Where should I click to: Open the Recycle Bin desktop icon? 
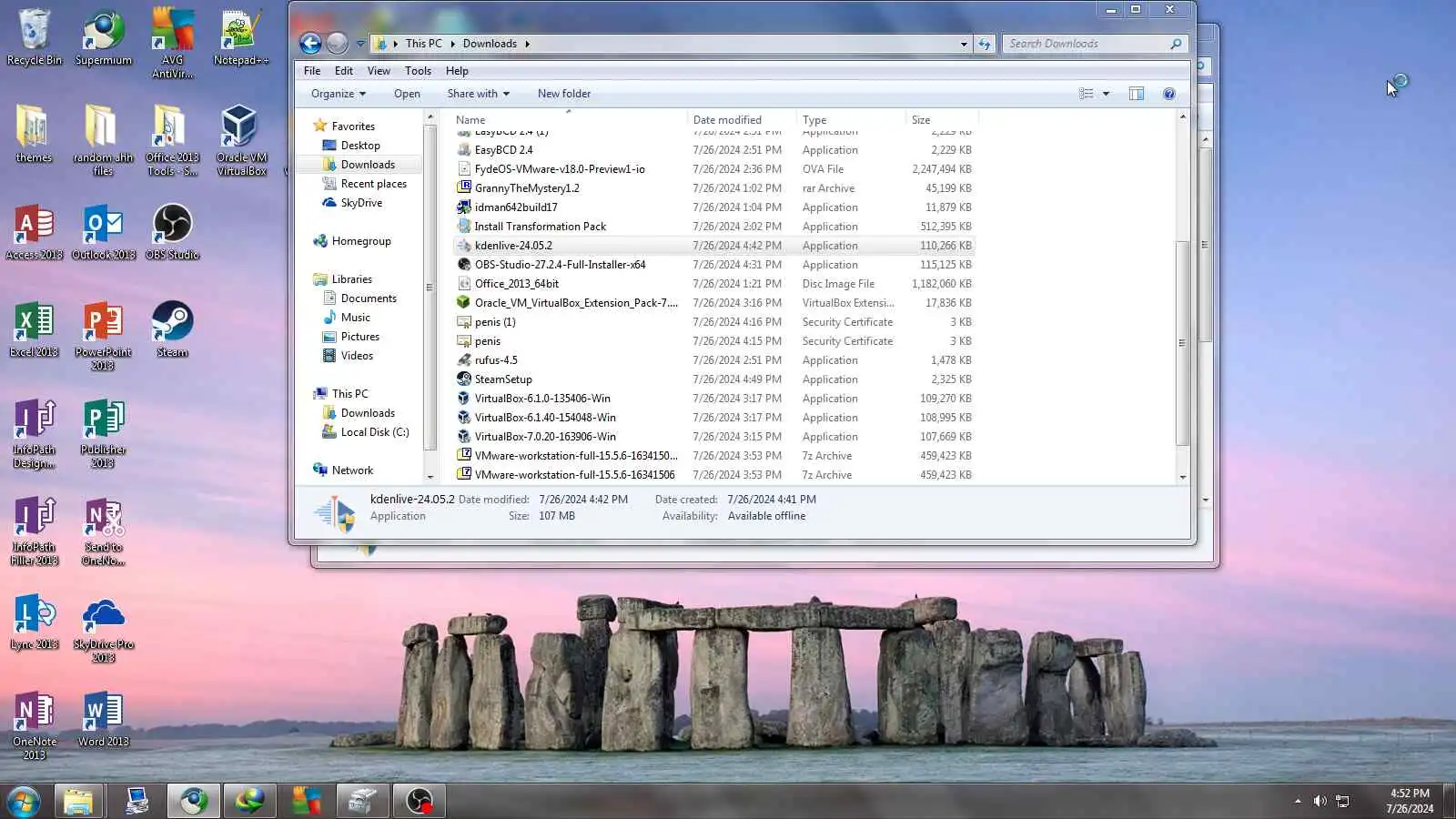[x=35, y=37]
